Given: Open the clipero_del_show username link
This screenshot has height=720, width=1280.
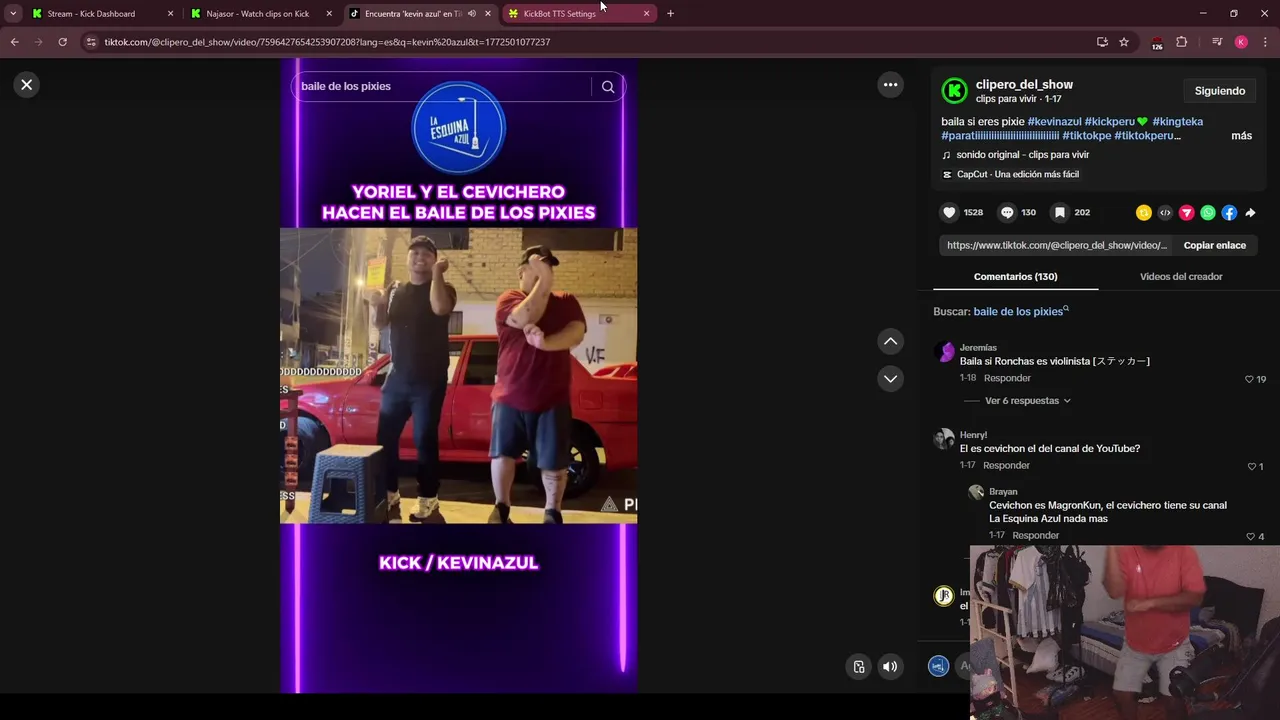Looking at the screenshot, I should (x=1024, y=85).
